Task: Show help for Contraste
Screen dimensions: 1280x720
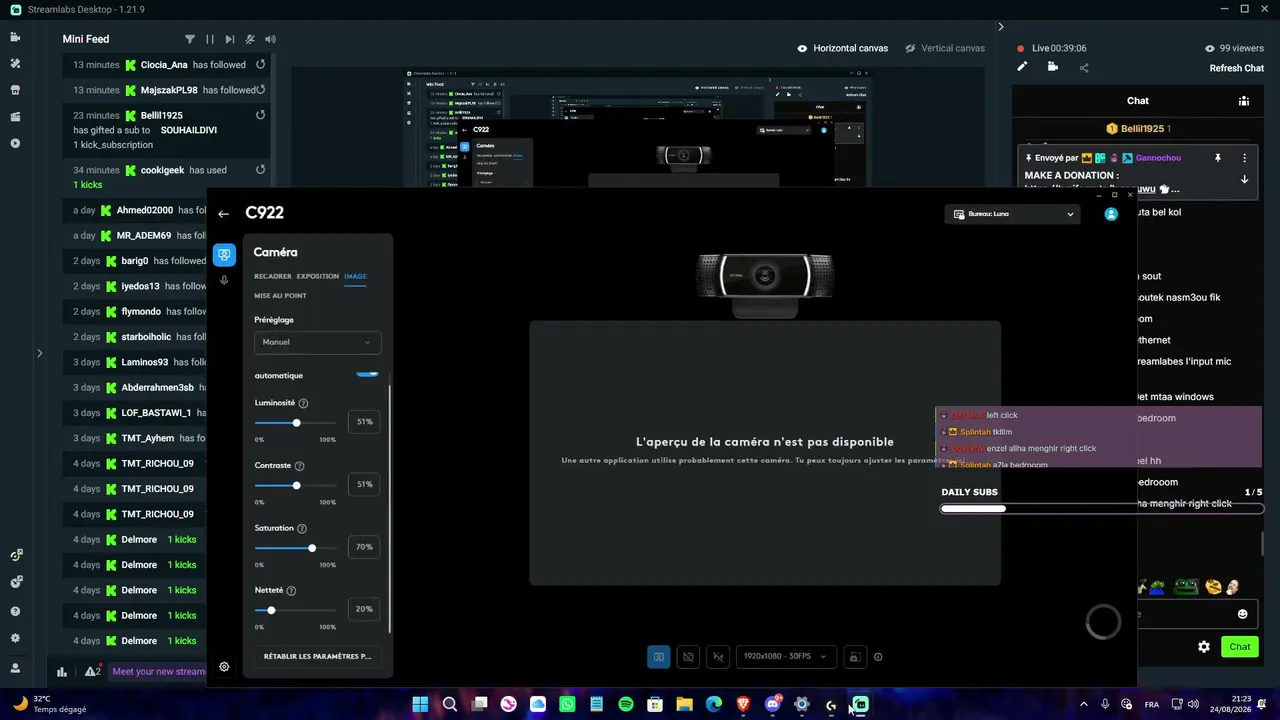Action: tap(300, 466)
